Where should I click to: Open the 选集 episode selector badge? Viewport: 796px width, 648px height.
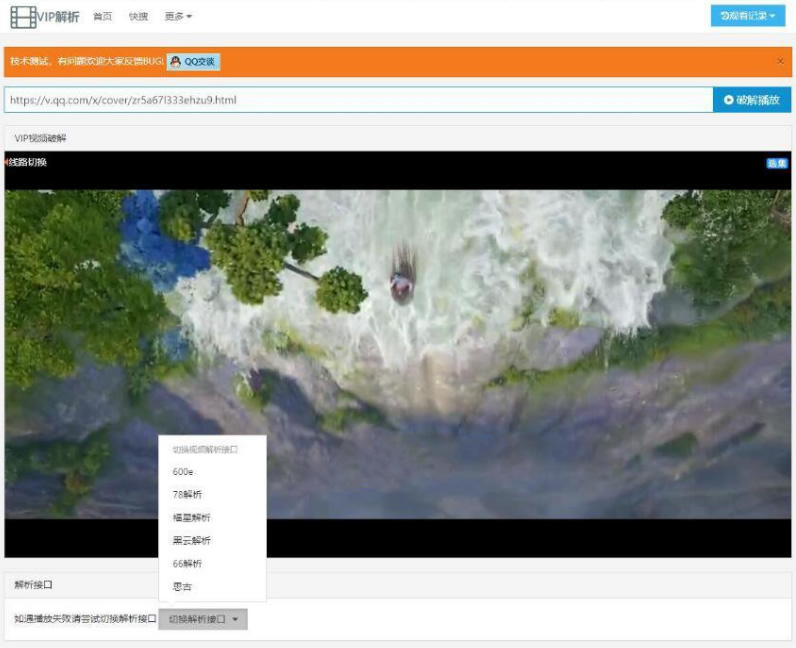tap(776, 163)
